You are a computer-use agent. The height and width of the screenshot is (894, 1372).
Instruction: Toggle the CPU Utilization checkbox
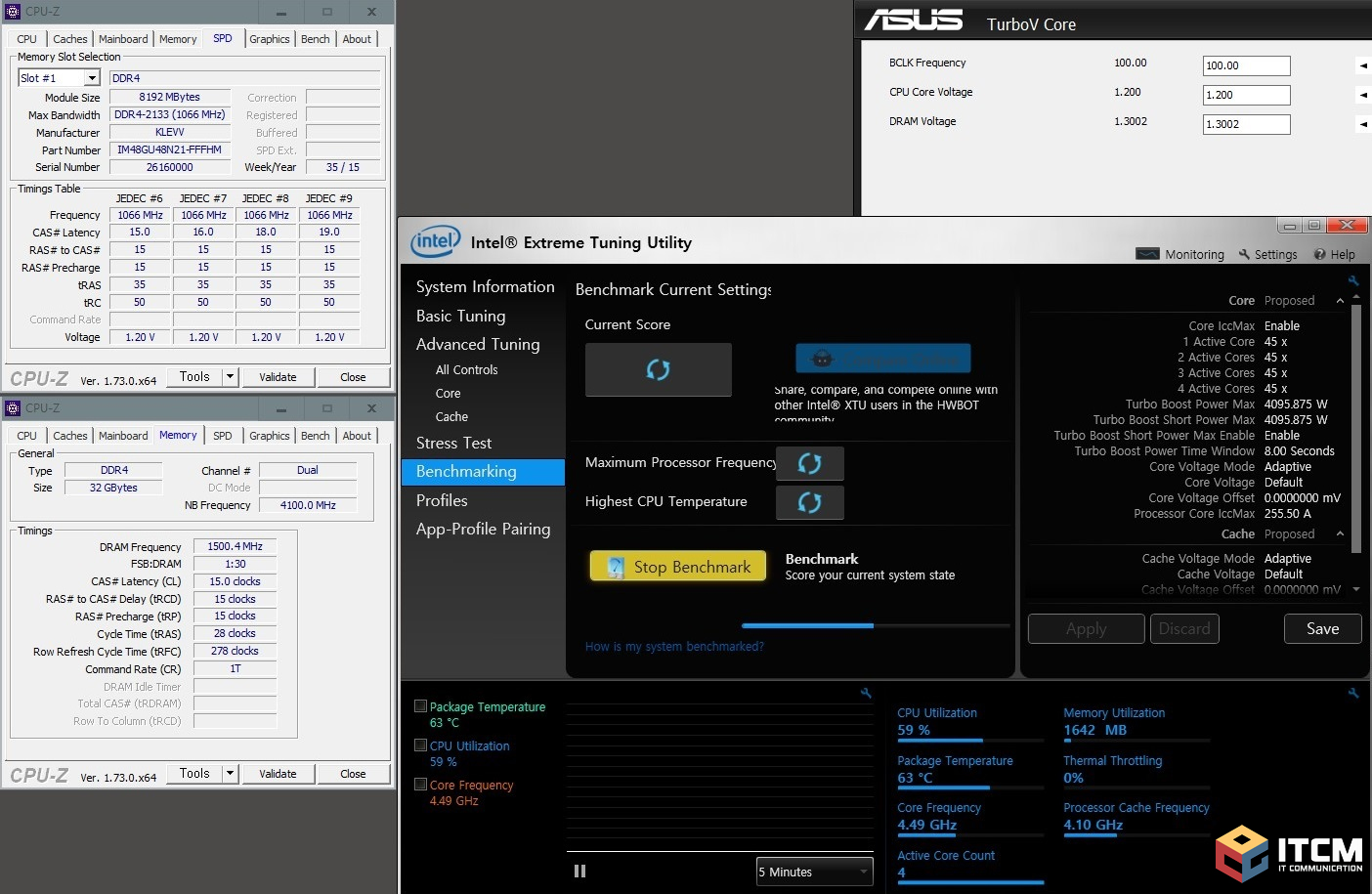tap(420, 745)
